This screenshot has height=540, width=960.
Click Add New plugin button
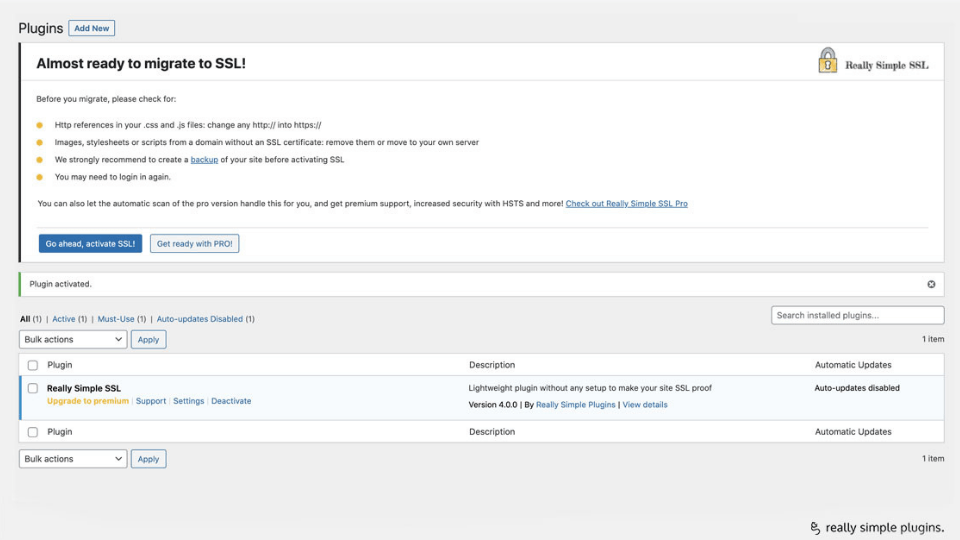click(x=91, y=28)
